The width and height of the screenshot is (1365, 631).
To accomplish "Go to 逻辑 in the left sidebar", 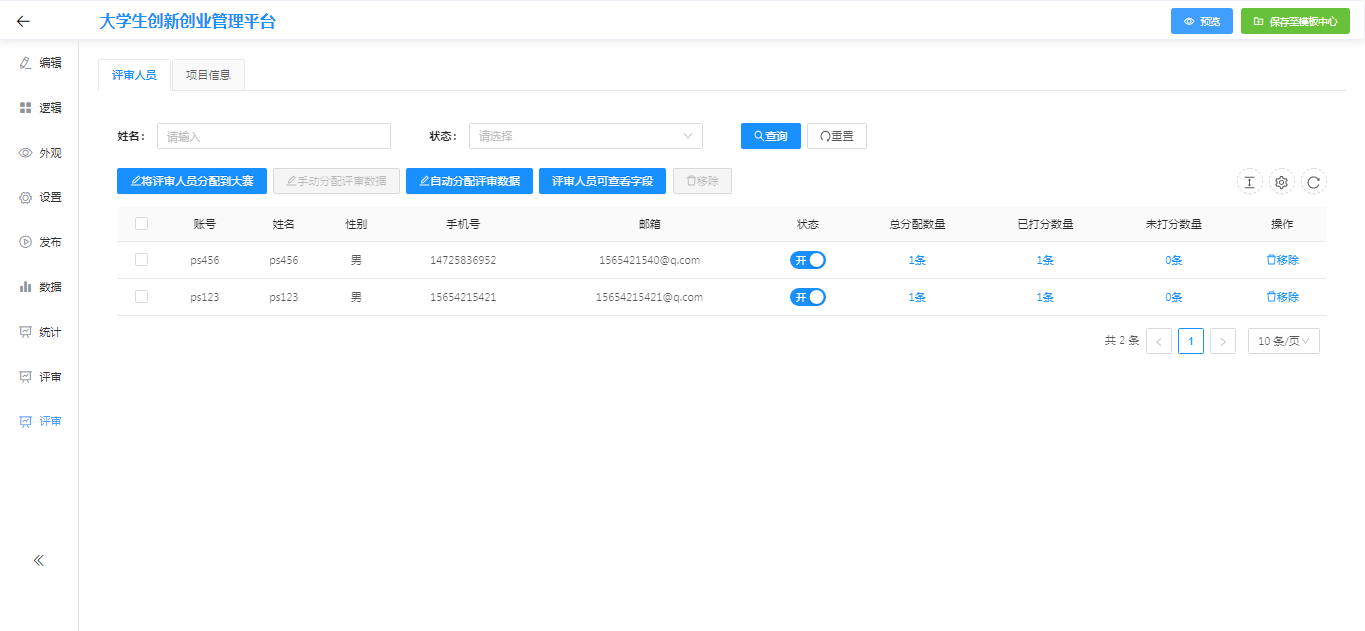I will point(40,108).
